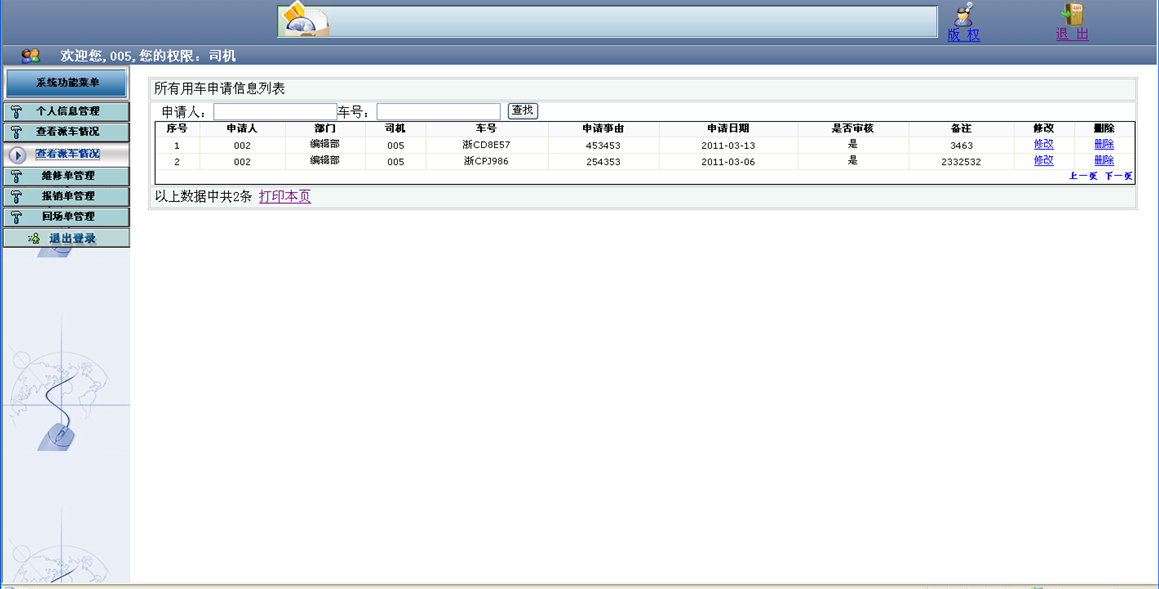Focus the 申请人 search field
The width and height of the screenshot is (1159, 589).
[275, 112]
